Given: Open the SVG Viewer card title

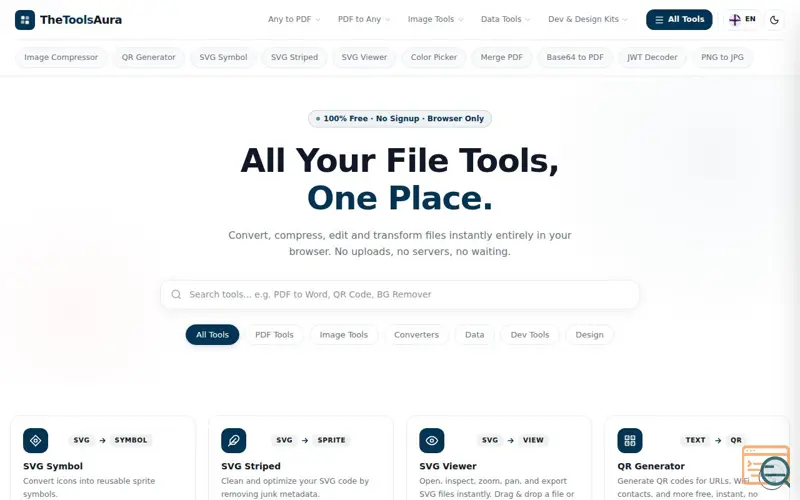Looking at the screenshot, I should 448,466.
